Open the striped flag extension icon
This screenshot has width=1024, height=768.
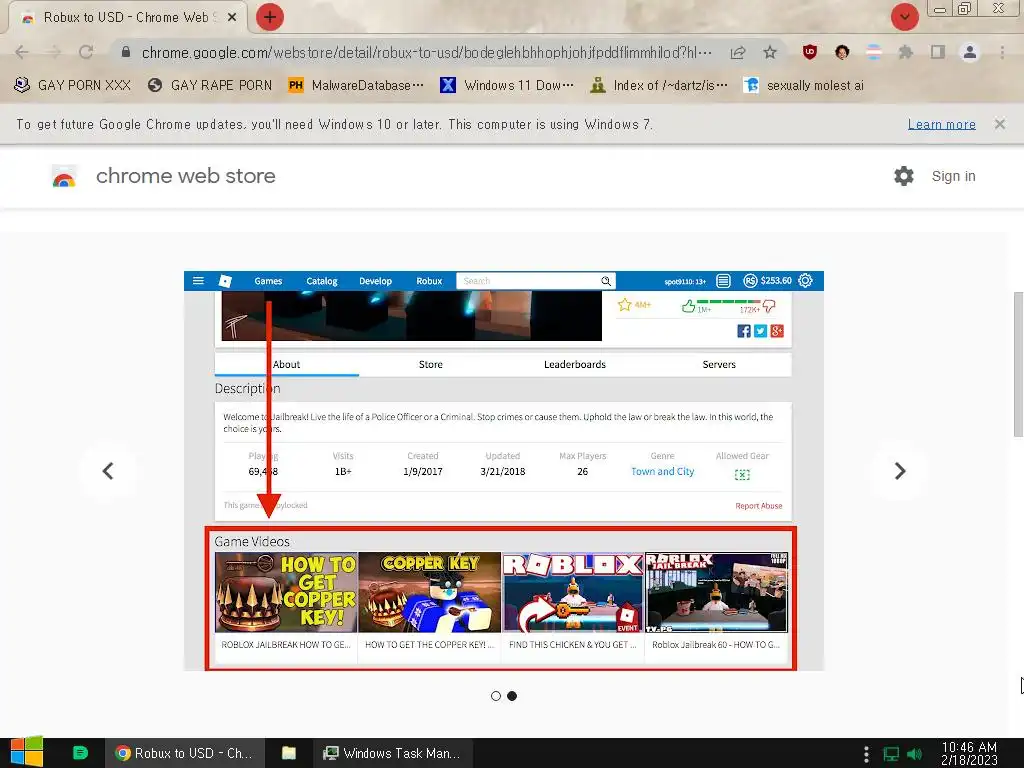tap(874, 52)
